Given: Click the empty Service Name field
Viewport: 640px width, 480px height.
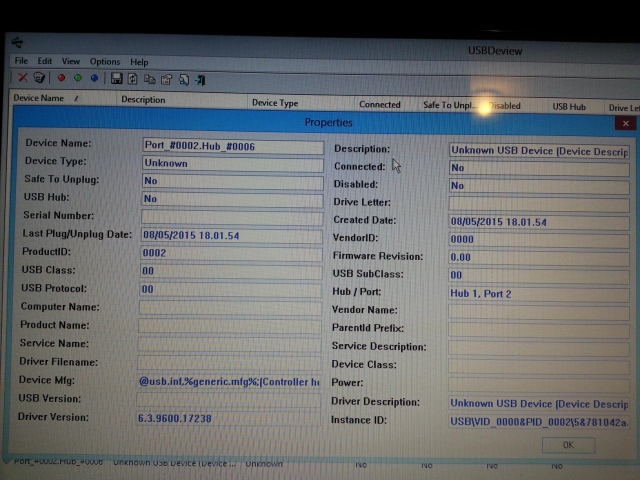Looking at the screenshot, I should (x=229, y=344).
